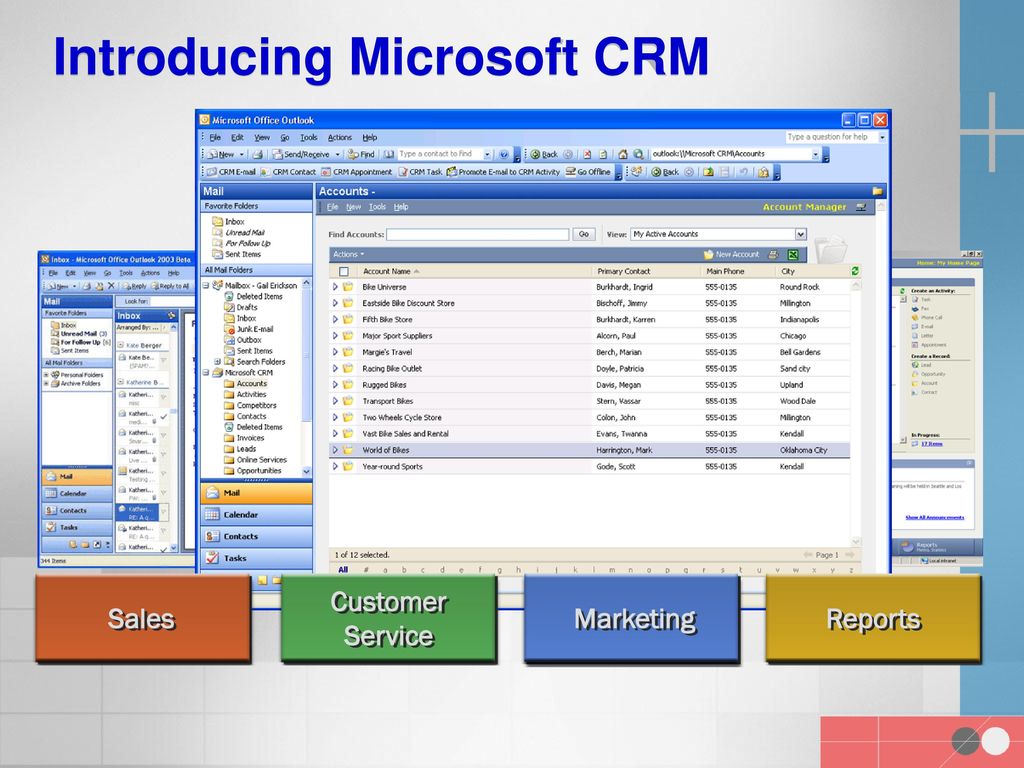This screenshot has width=1024, height=768.
Task: Open the web address bar dropdown arrow
Action: pyautogui.click(x=815, y=154)
